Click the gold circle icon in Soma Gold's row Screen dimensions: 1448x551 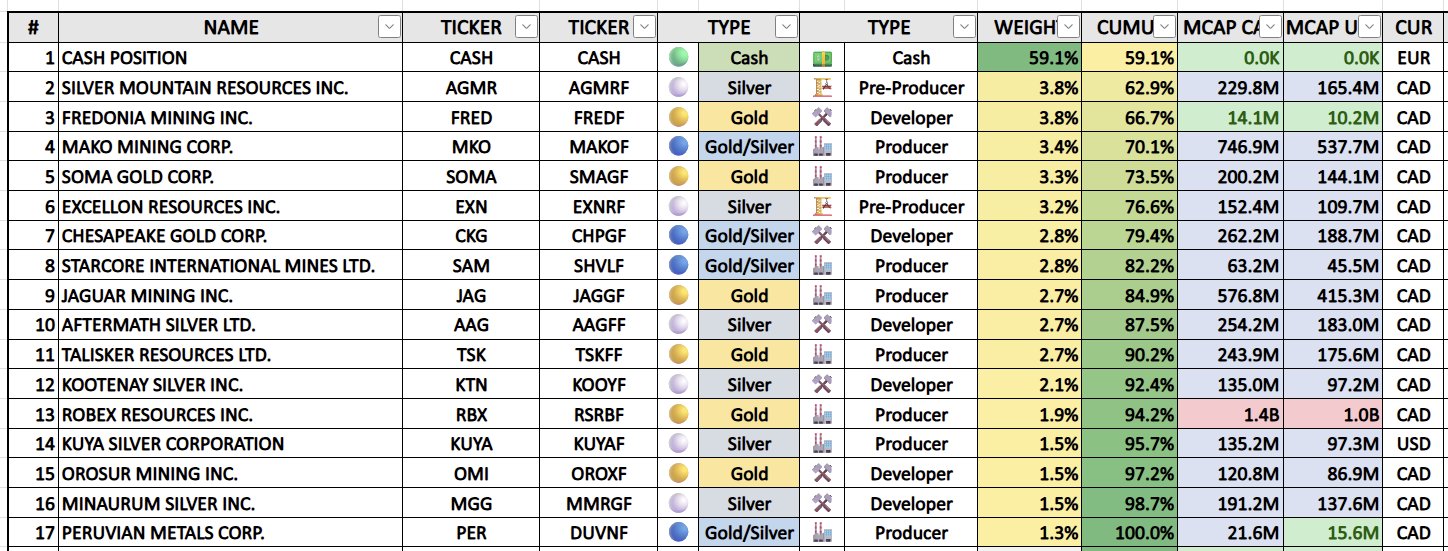coord(678,177)
